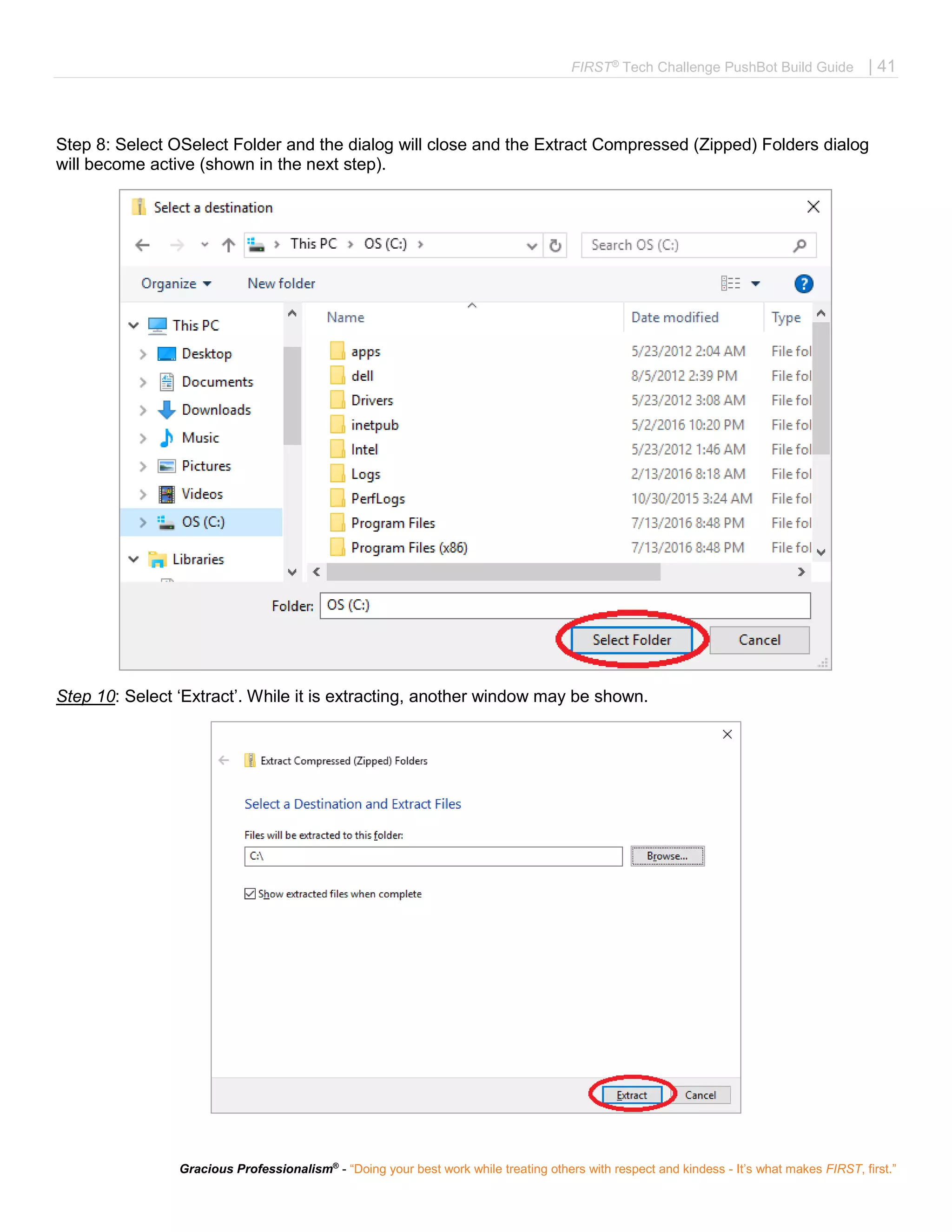Select the Program Files folder icon
This screenshot has width=952, height=1232.
[x=337, y=523]
